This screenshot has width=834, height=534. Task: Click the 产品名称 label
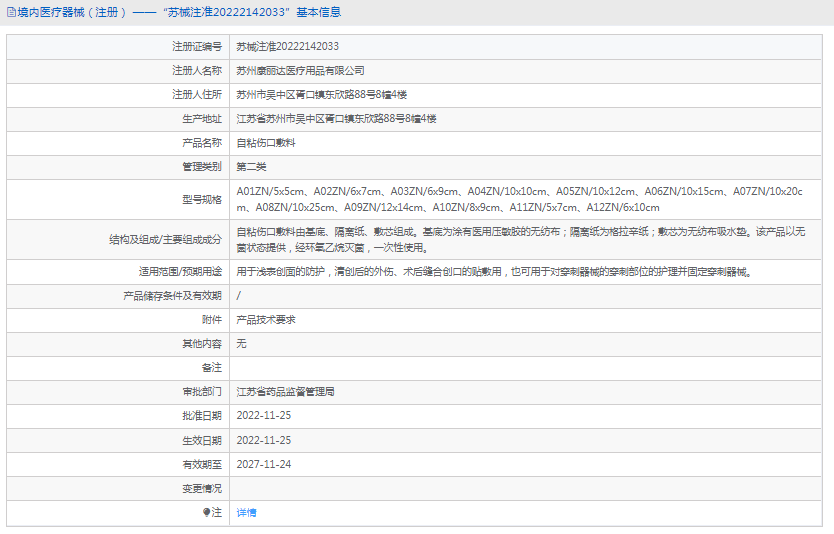click(202, 143)
